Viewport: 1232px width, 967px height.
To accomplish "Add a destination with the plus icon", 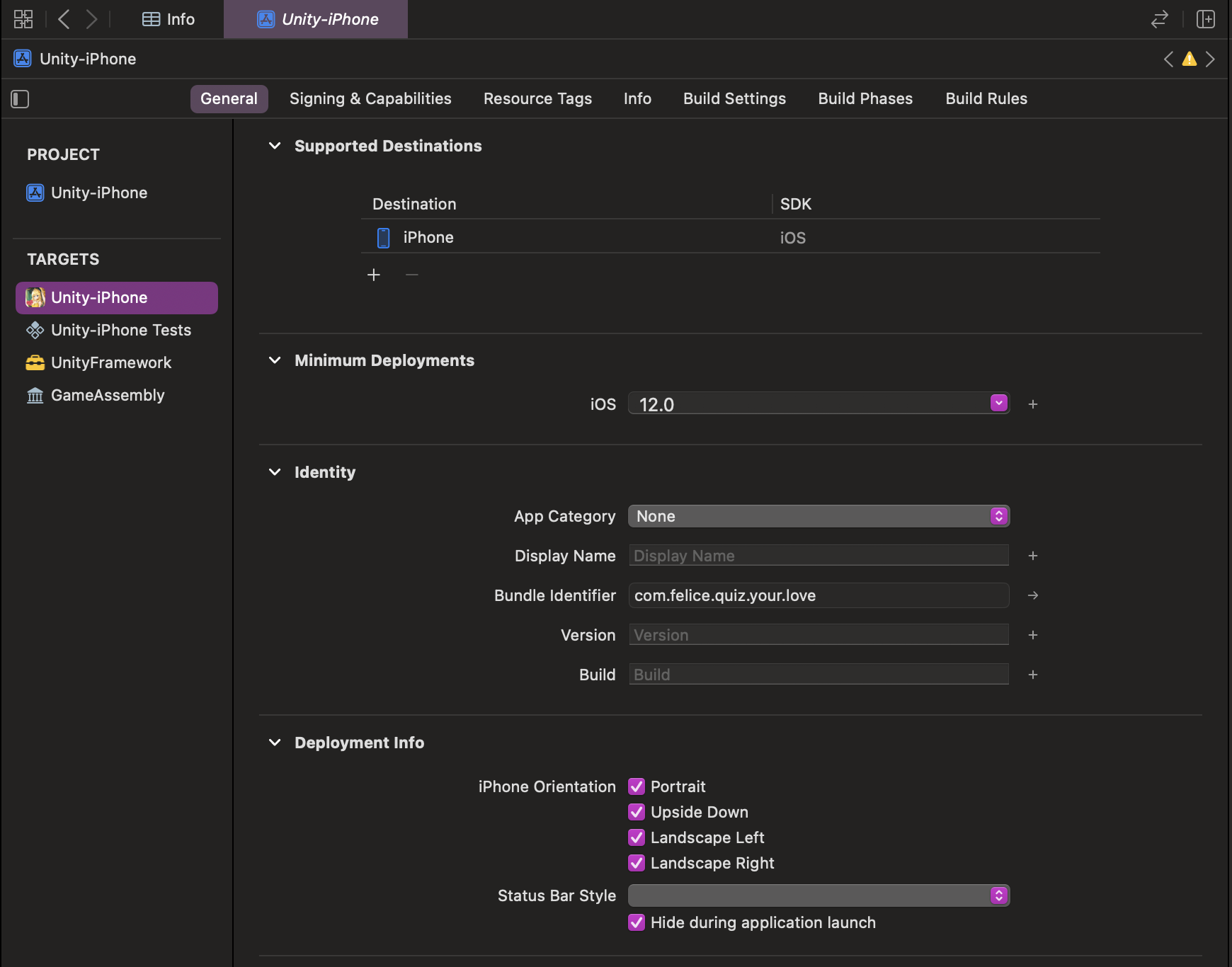I will pos(374,275).
